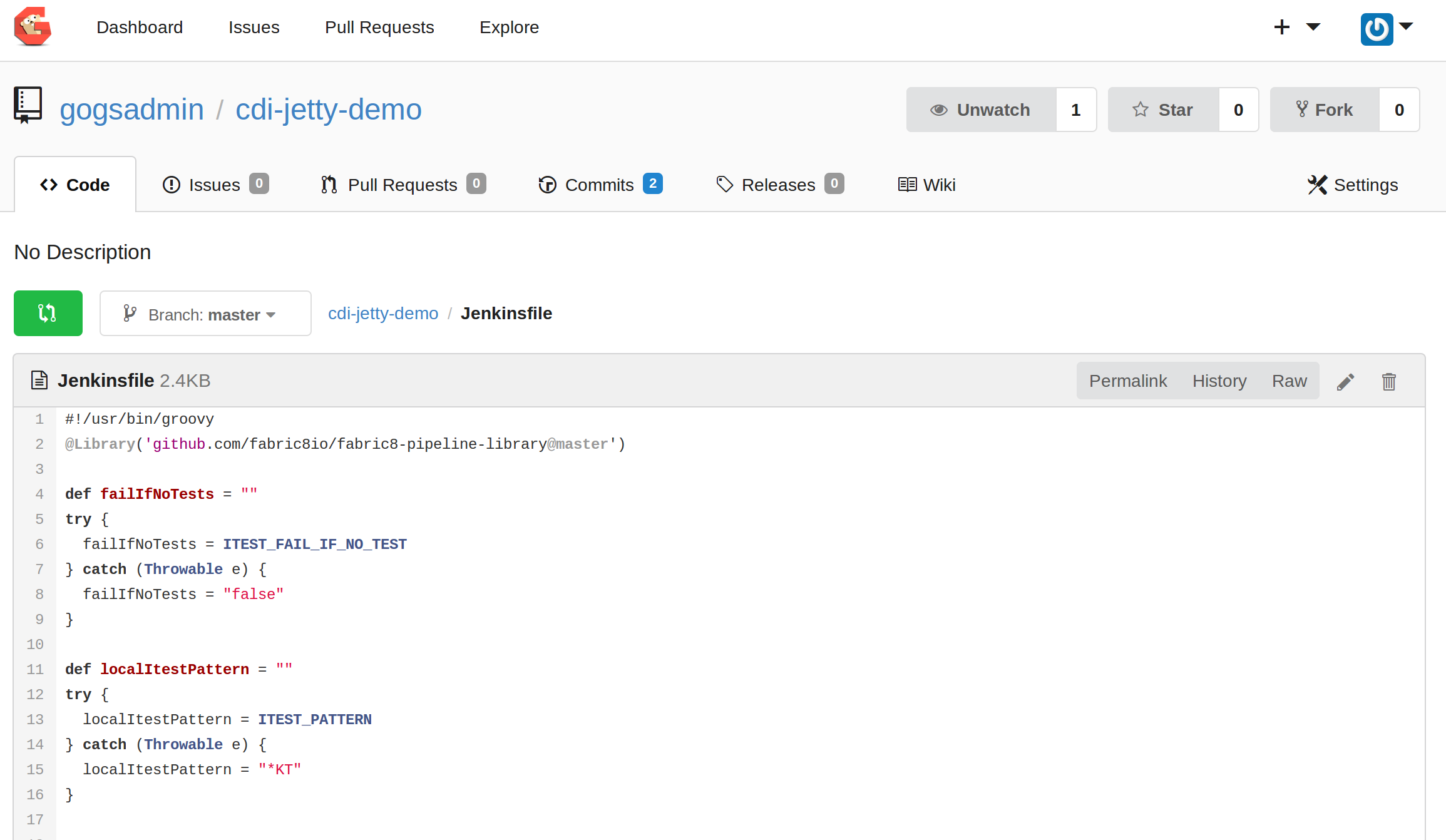Open the Raw file view

coord(1289,381)
